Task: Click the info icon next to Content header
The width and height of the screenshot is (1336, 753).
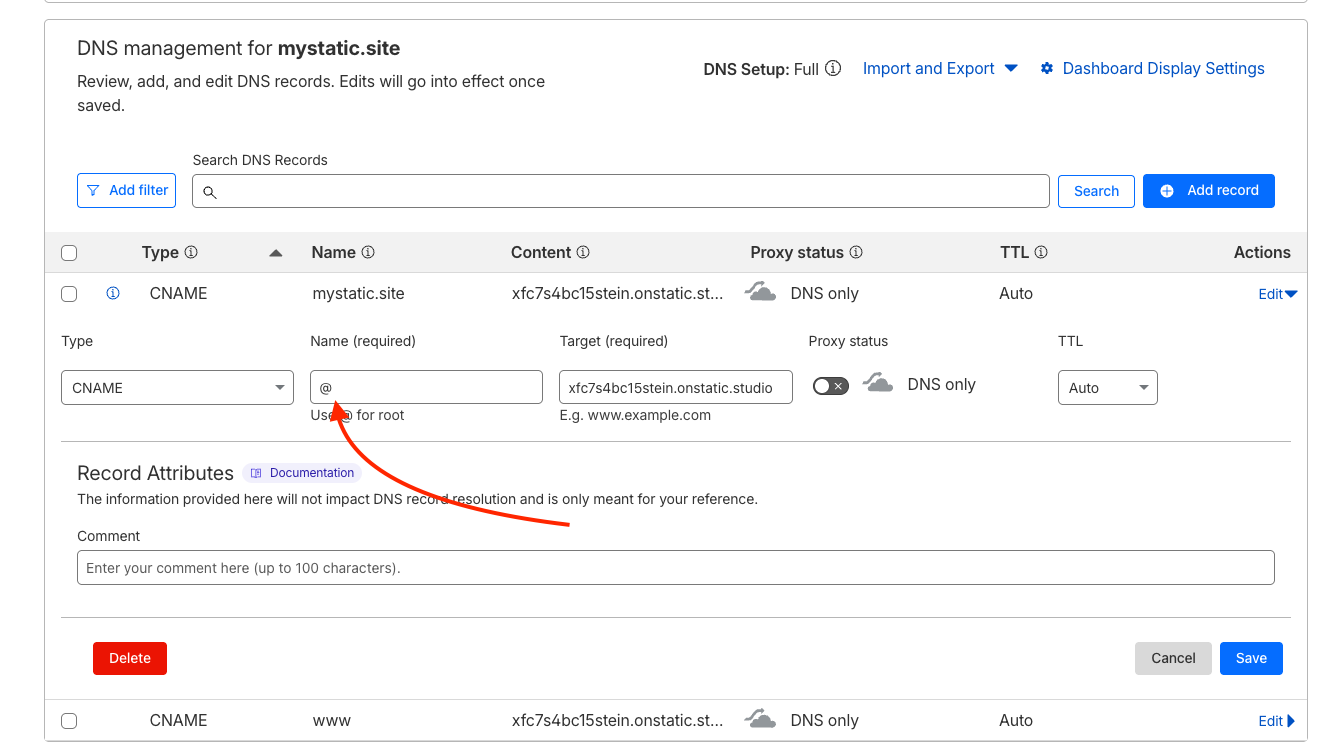Action: click(x=583, y=253)
